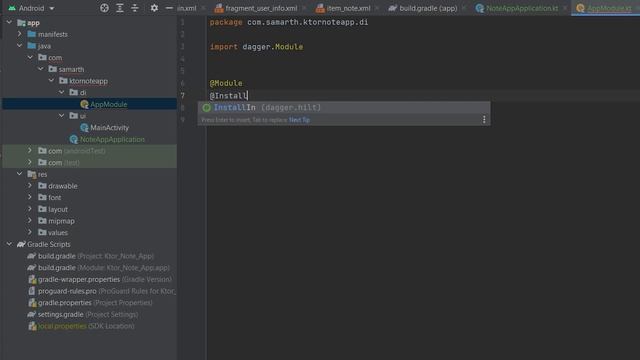
Task: Click the app module folder icon
Action: click(21, 23)
